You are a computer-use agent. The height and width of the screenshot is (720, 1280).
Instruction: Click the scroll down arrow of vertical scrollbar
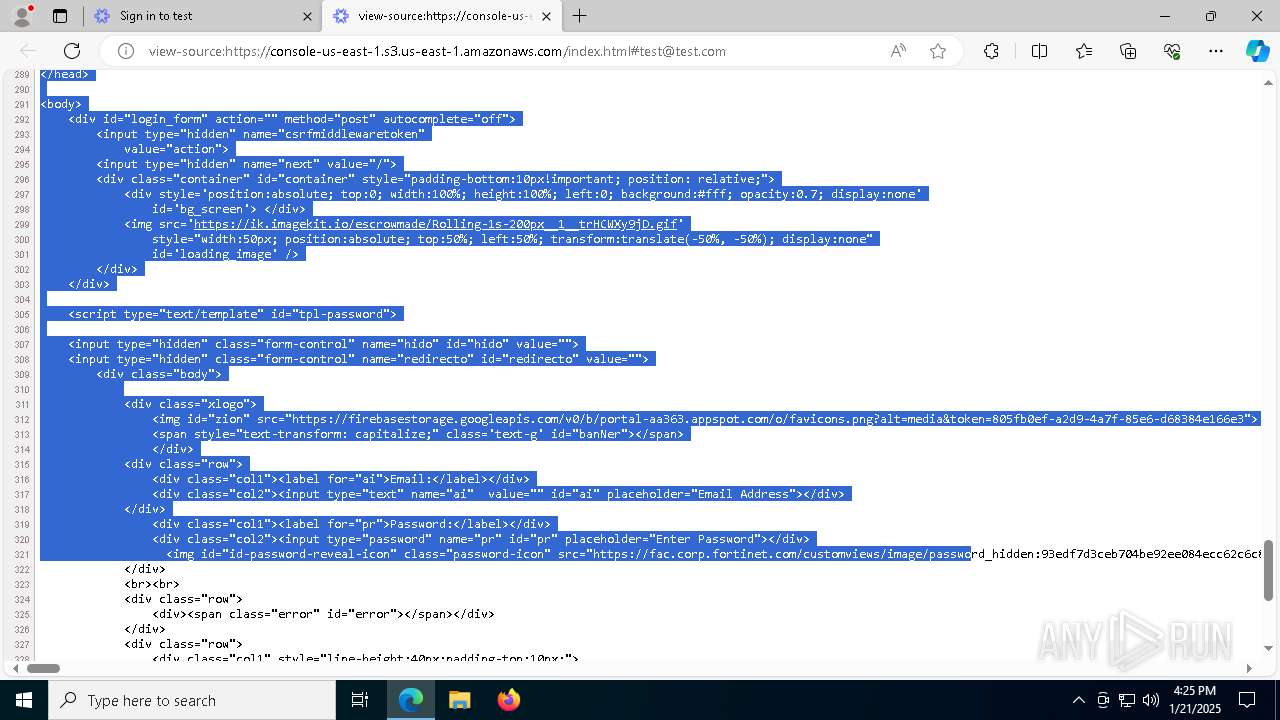[x=1269, y=650]
